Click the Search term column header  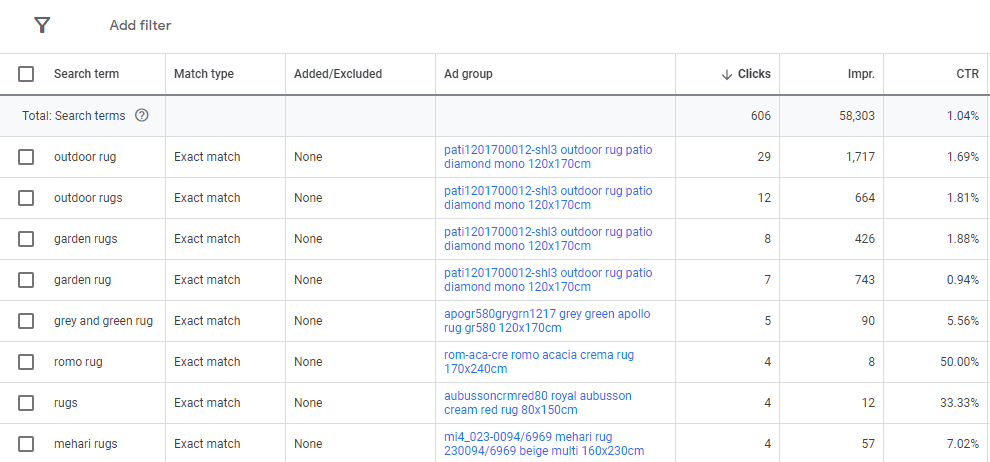click(x=86, y=74)
